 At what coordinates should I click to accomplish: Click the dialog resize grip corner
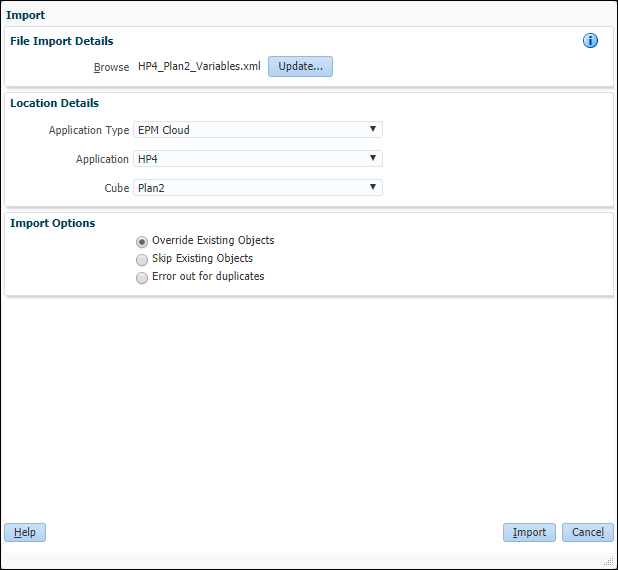tap(609, 561)
